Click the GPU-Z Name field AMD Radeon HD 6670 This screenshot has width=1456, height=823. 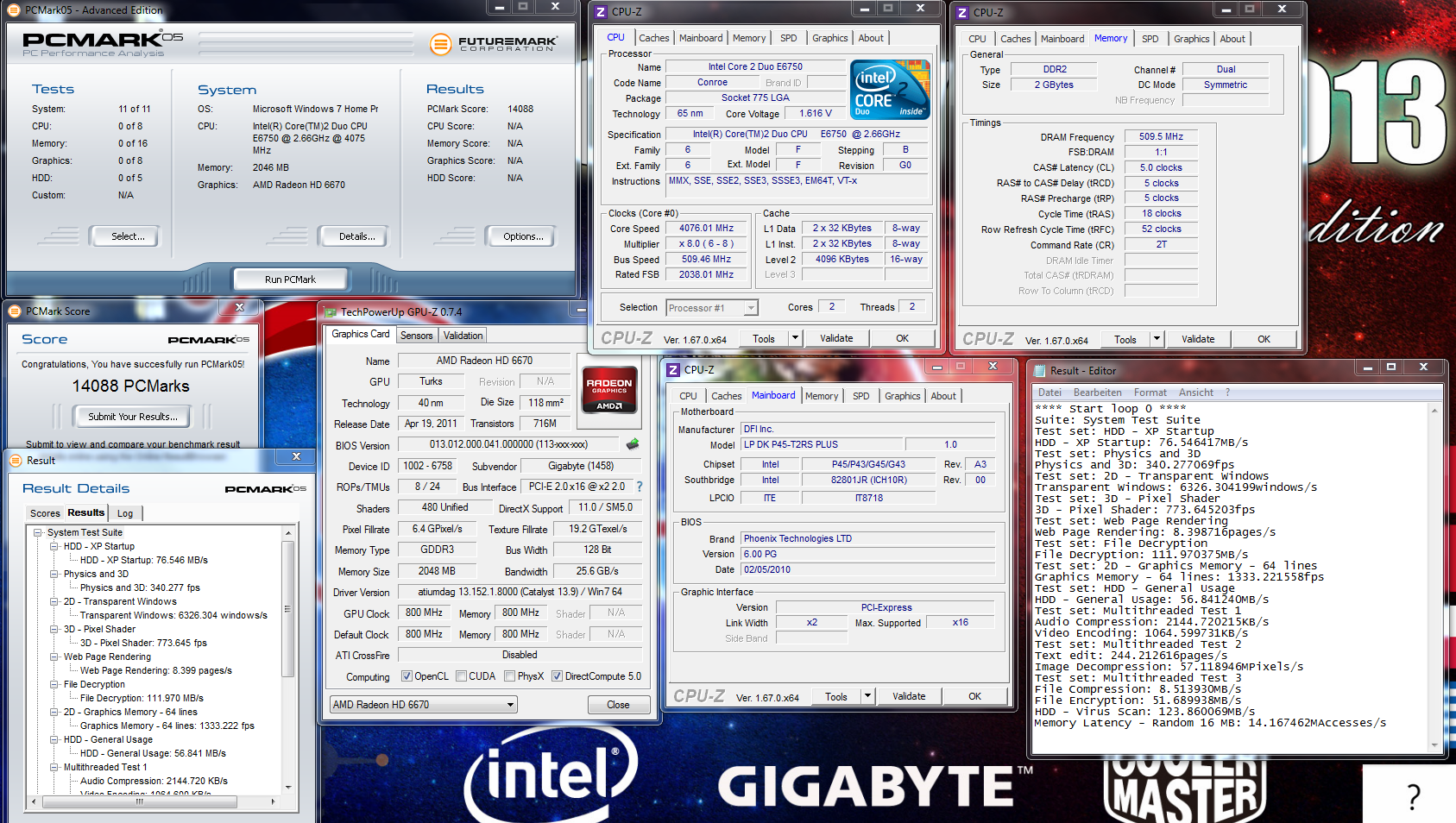(484, 361)
